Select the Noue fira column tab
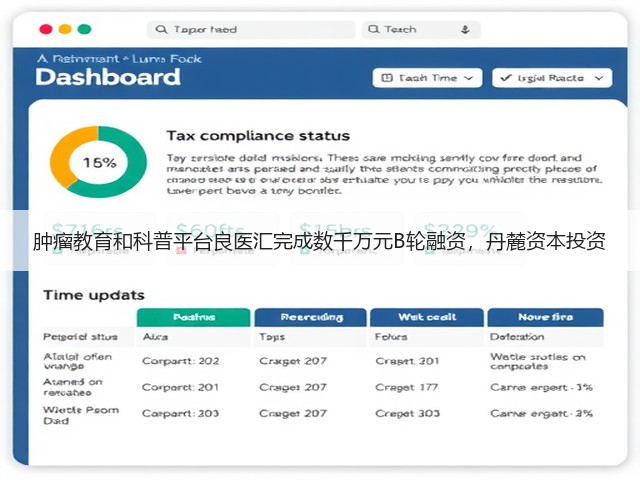The image size is (640, 480). tap(545, 317)
